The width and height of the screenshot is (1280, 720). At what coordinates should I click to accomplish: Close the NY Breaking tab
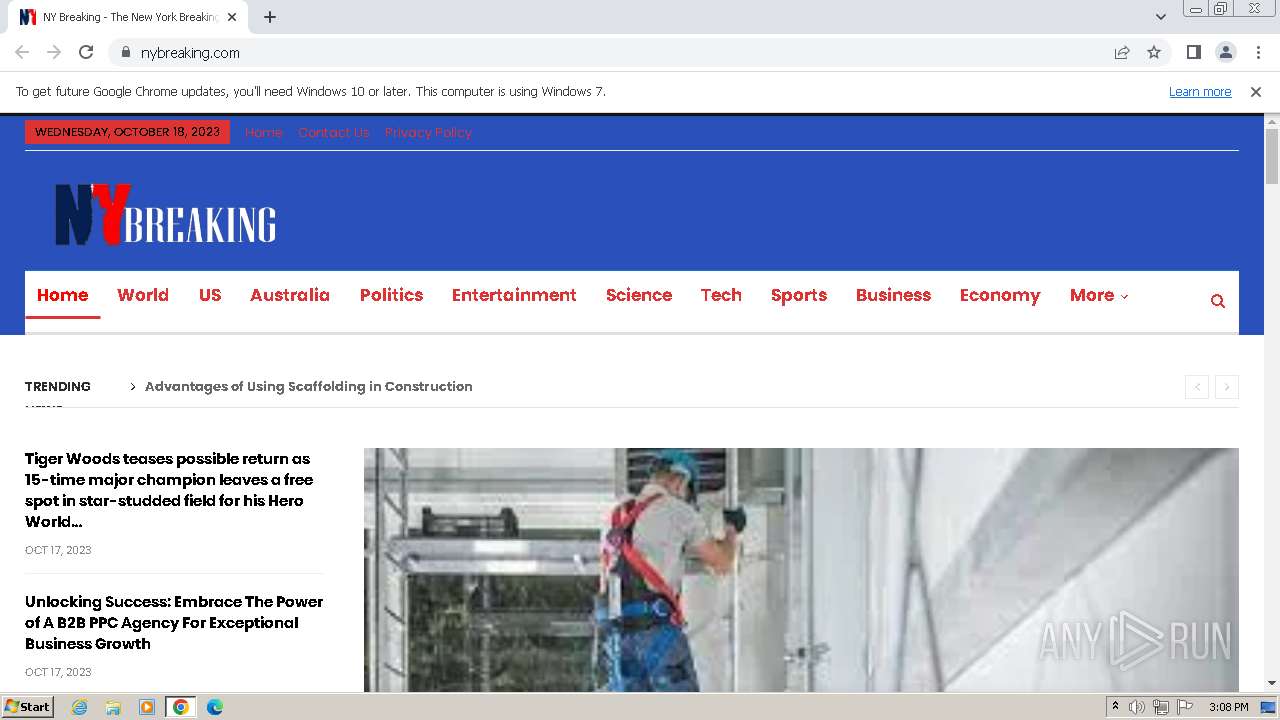point(232,17)
